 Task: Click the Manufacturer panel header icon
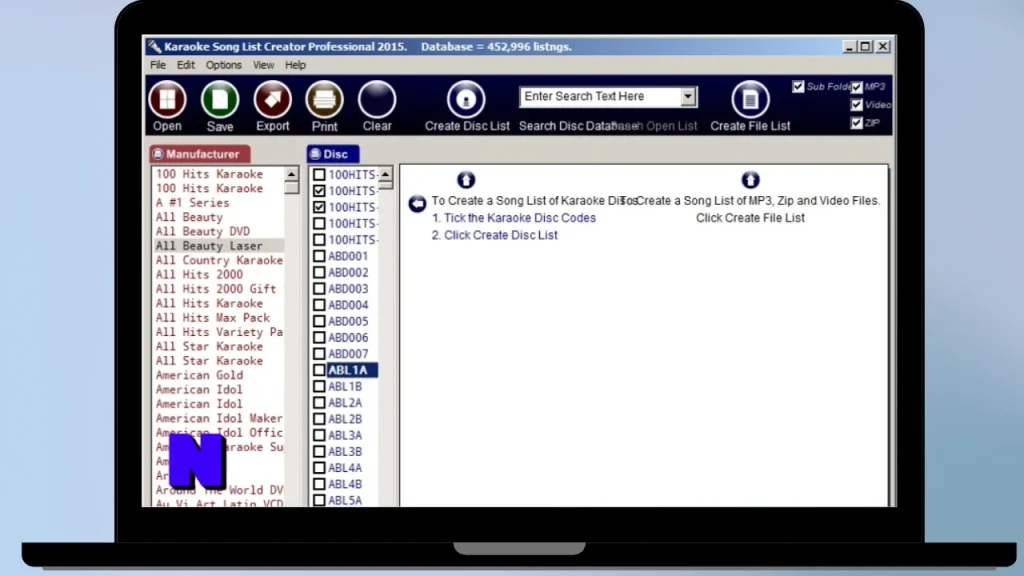(x=157, y=154)
